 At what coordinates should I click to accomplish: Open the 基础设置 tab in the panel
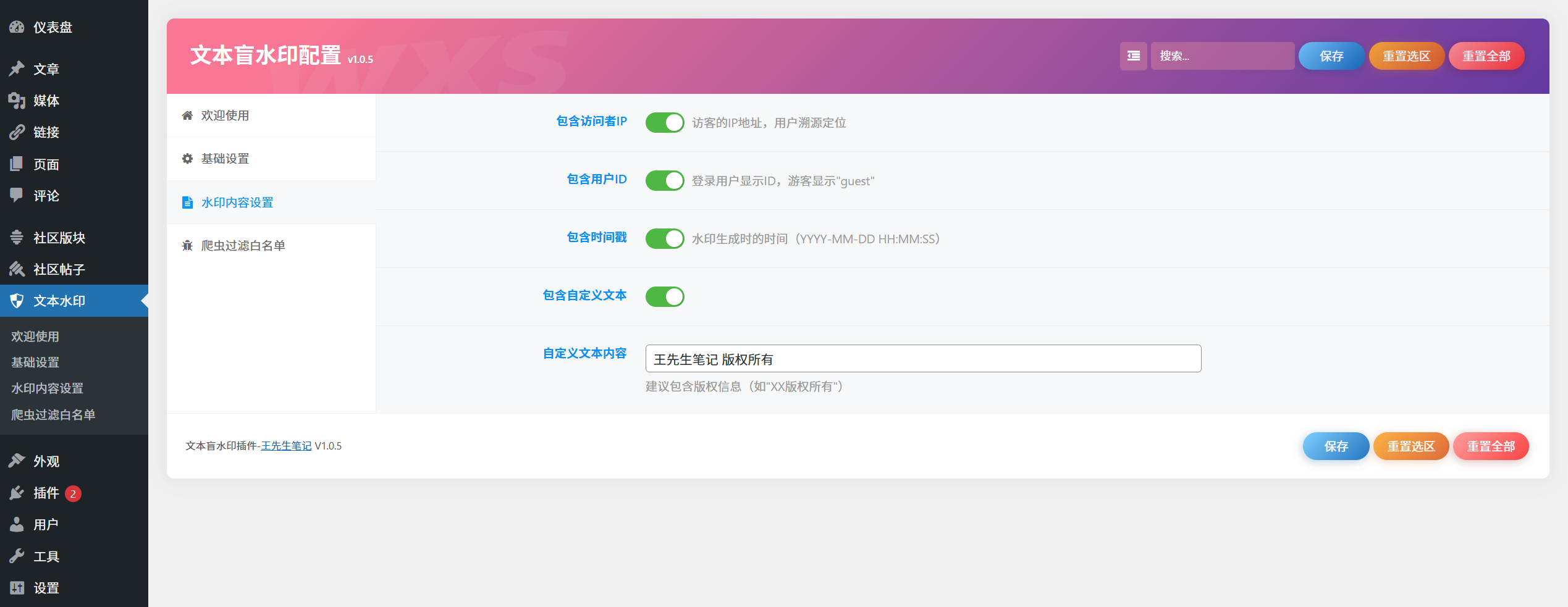point(225,159)
